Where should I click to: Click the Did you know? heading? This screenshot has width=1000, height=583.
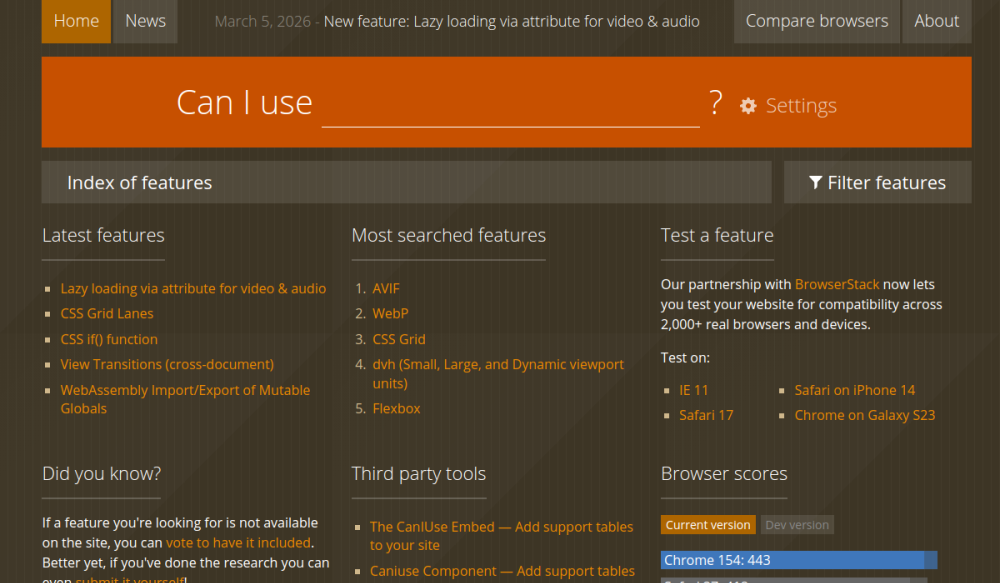point(101,474)
